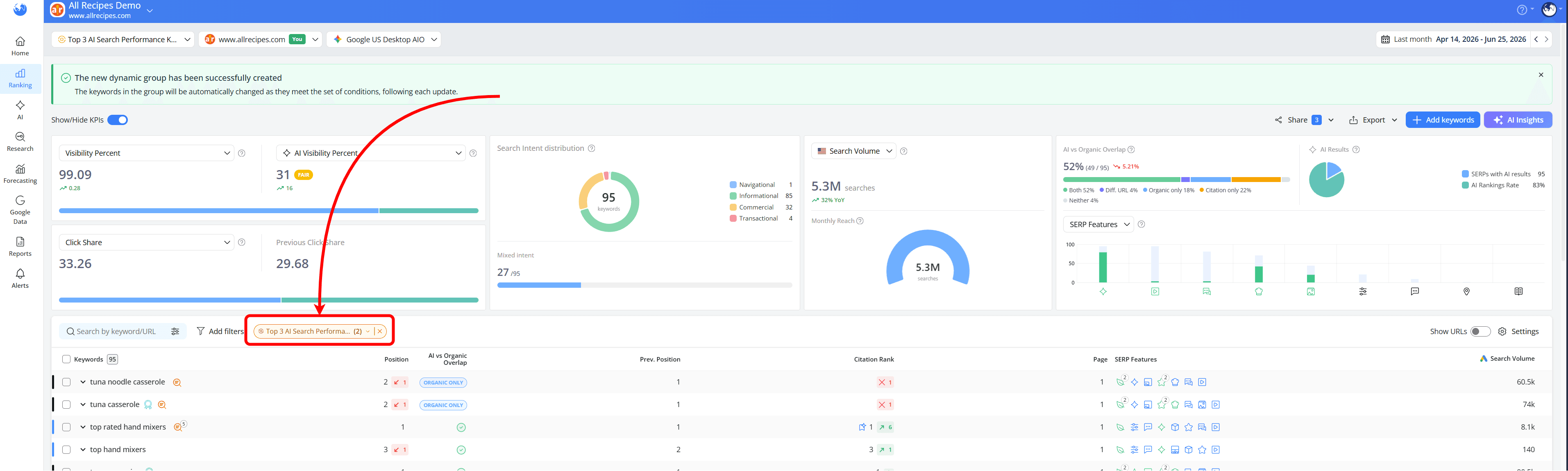The image size is (1568, 471).
Task: Open the Search Volume dropdown
Action: 853,151
